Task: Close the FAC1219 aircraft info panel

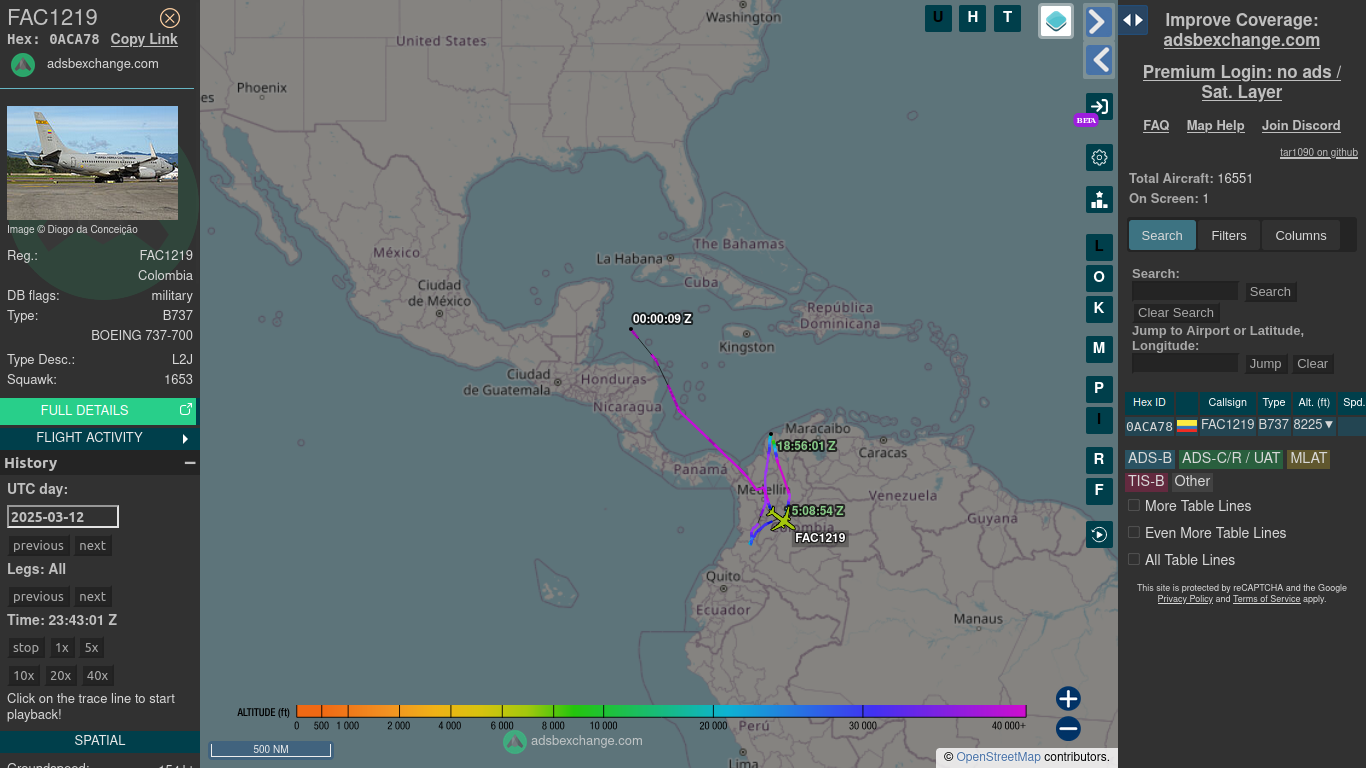Action: pyautogui.click(x=170, y=18)
